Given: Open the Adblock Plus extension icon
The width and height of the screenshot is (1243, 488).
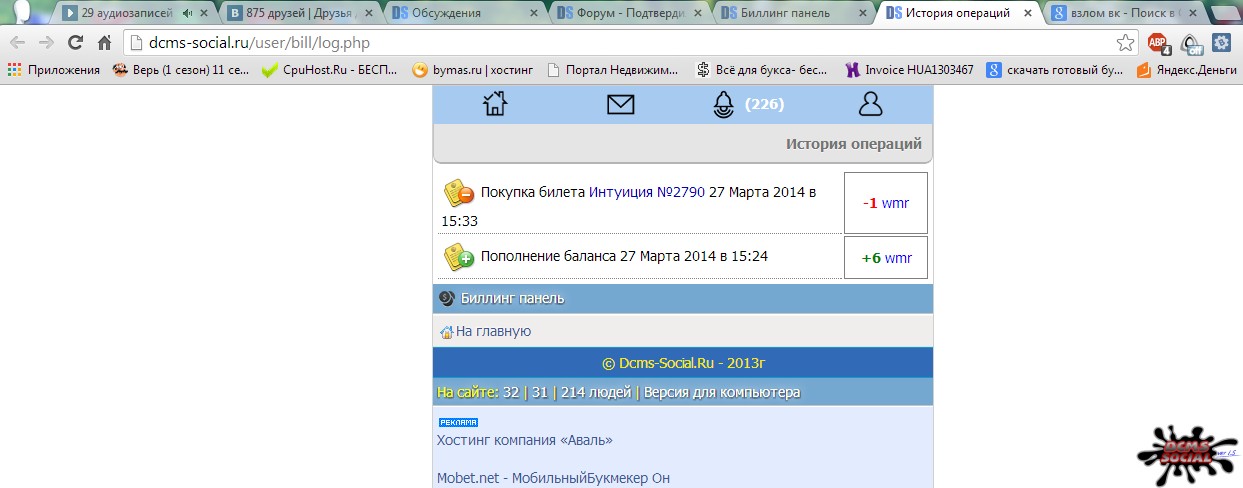Looking at the screenshot, I should click(1157, 43).
